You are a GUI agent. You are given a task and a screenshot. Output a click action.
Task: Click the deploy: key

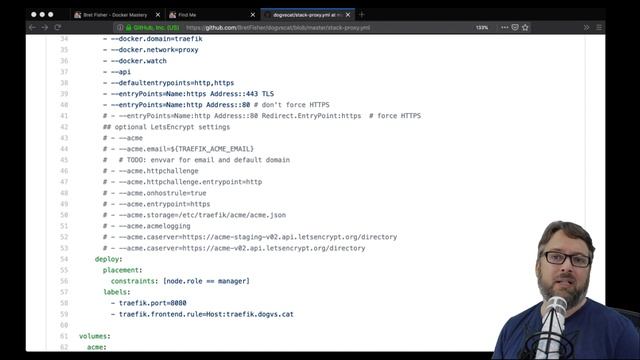tap(109, 259)
